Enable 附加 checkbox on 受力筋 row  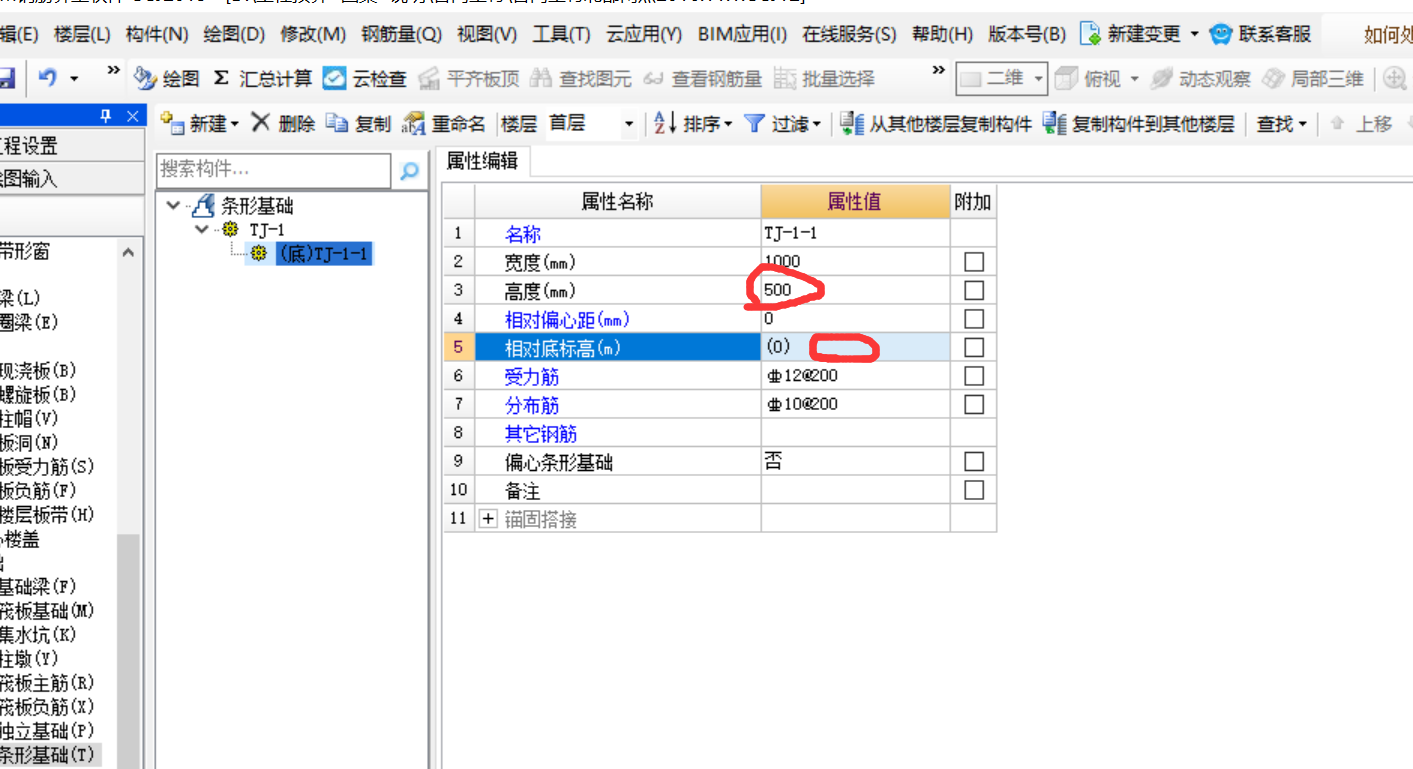tap(973, 376)
